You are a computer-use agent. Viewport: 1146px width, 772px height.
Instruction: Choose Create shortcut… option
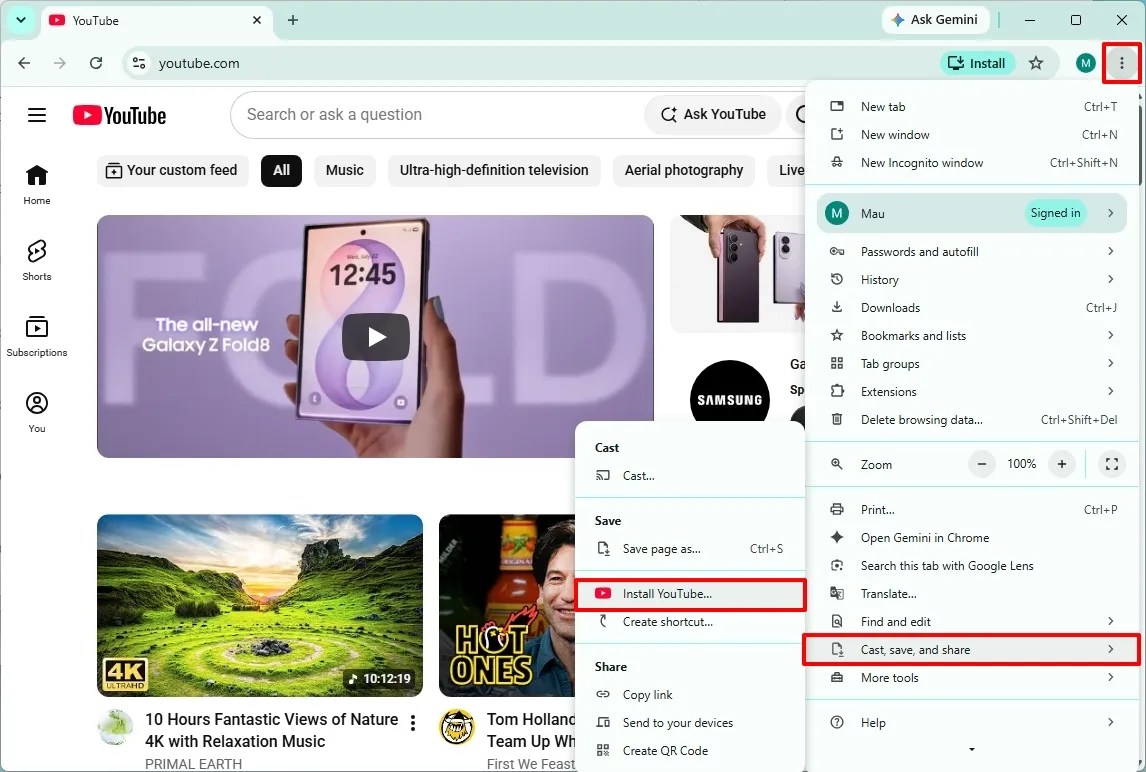click(x=691, y=622)
